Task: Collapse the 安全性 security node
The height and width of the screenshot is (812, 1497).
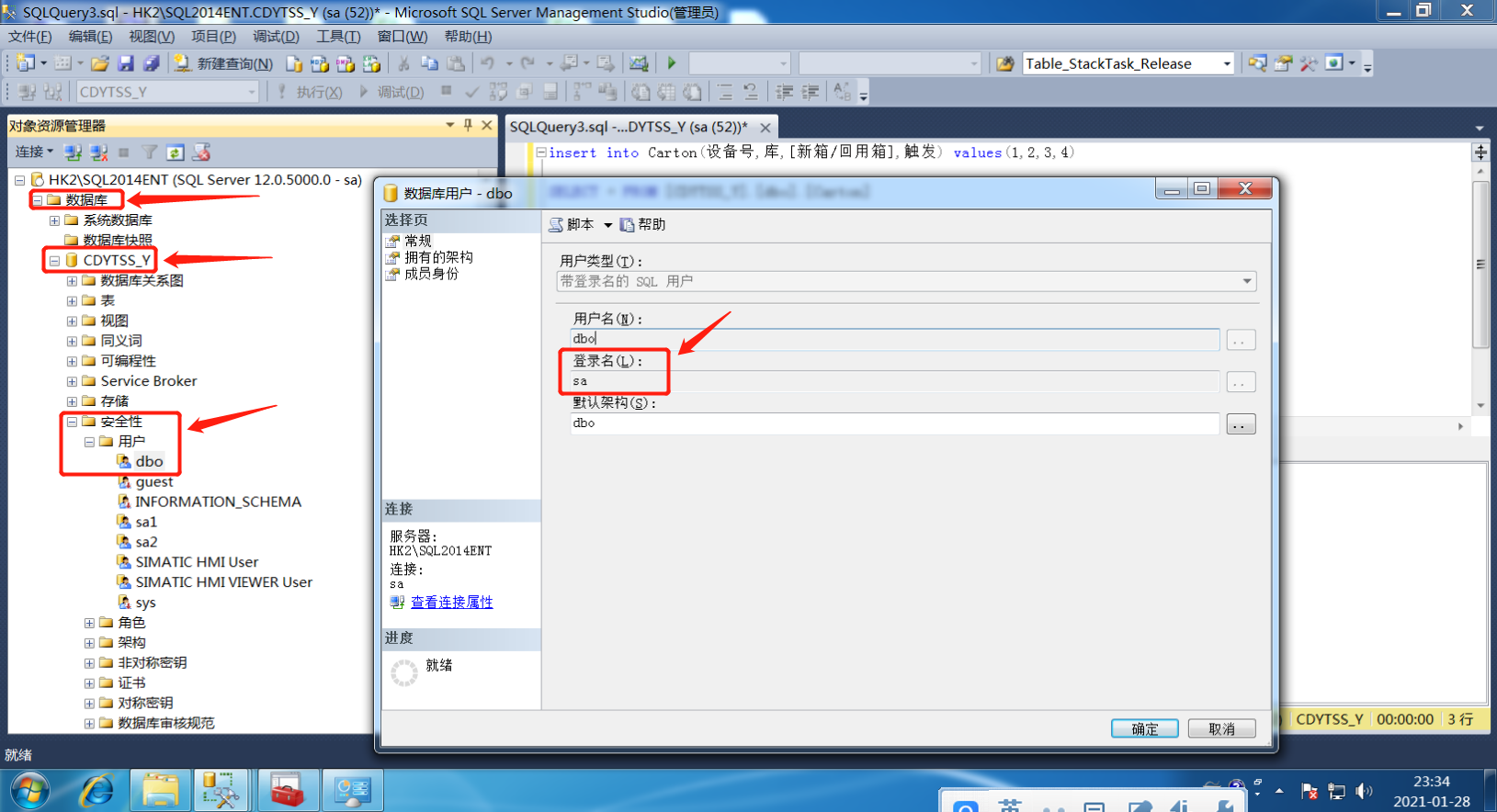Action: pyautogui.click(x=72, y=422)
